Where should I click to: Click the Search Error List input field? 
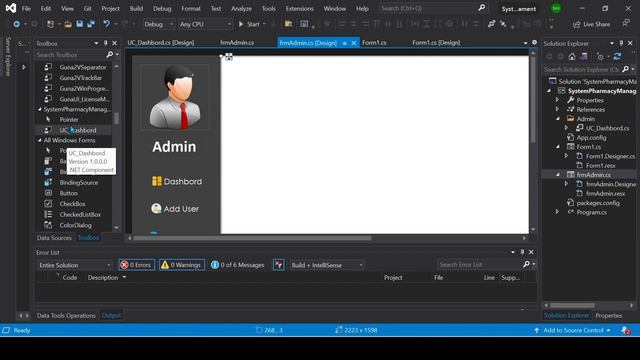480,264
